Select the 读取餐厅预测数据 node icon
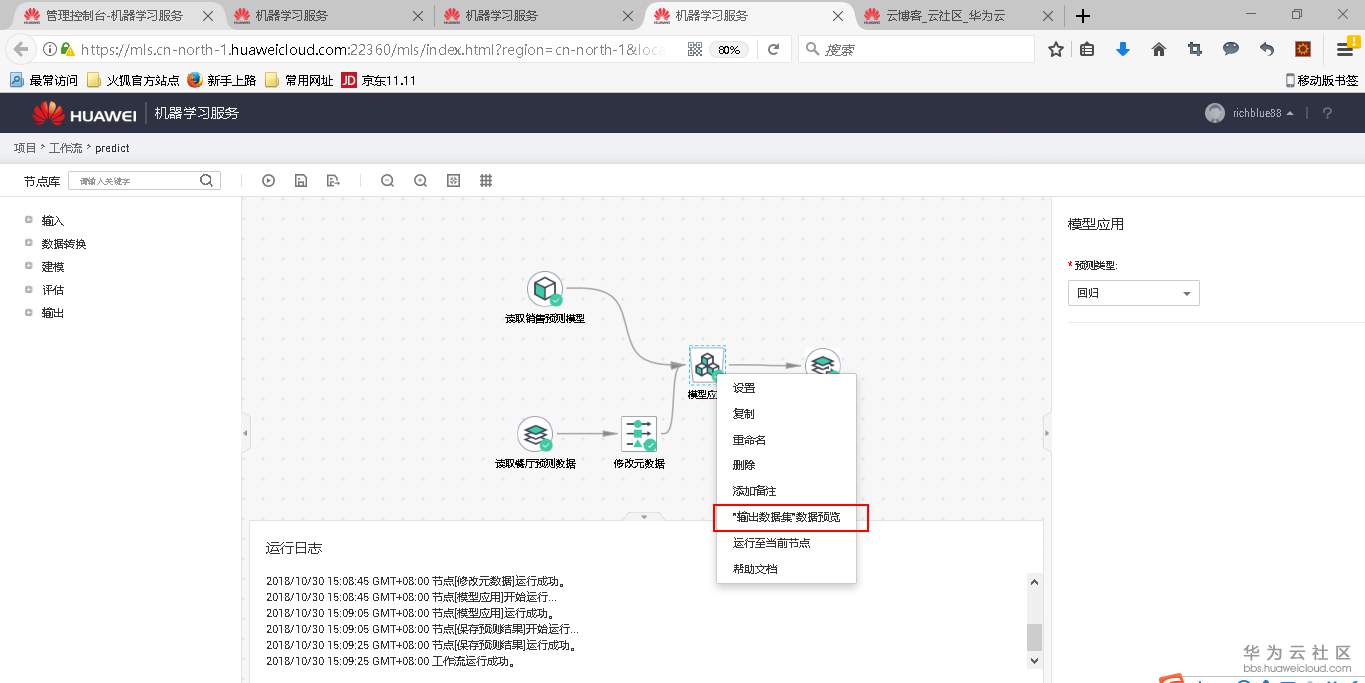 pyautogui.click(x=535, y=434)
